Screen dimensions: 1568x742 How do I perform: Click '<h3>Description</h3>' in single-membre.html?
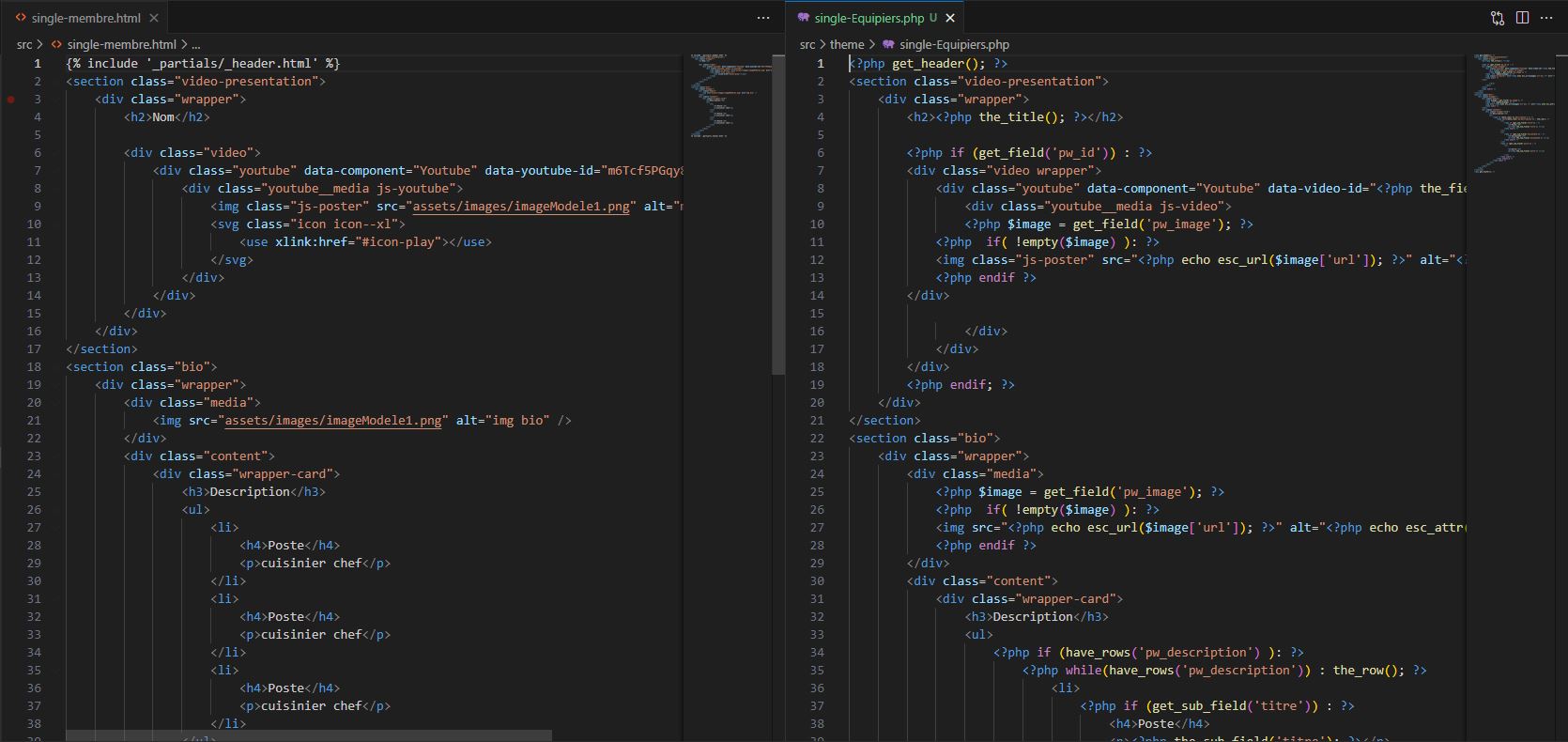pos(254,491)
